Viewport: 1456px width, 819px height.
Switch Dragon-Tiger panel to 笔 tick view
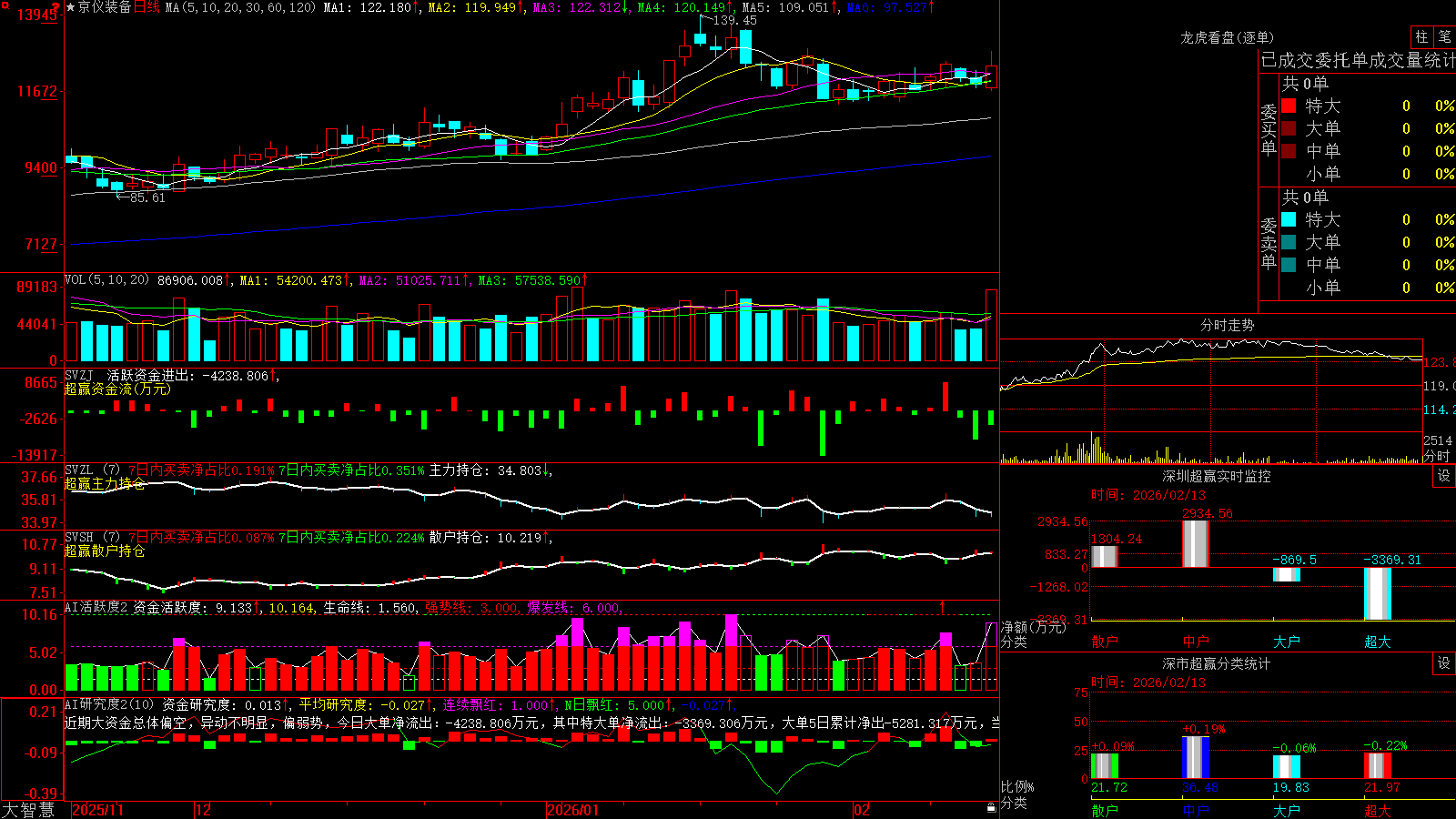tap(1444, 36)
